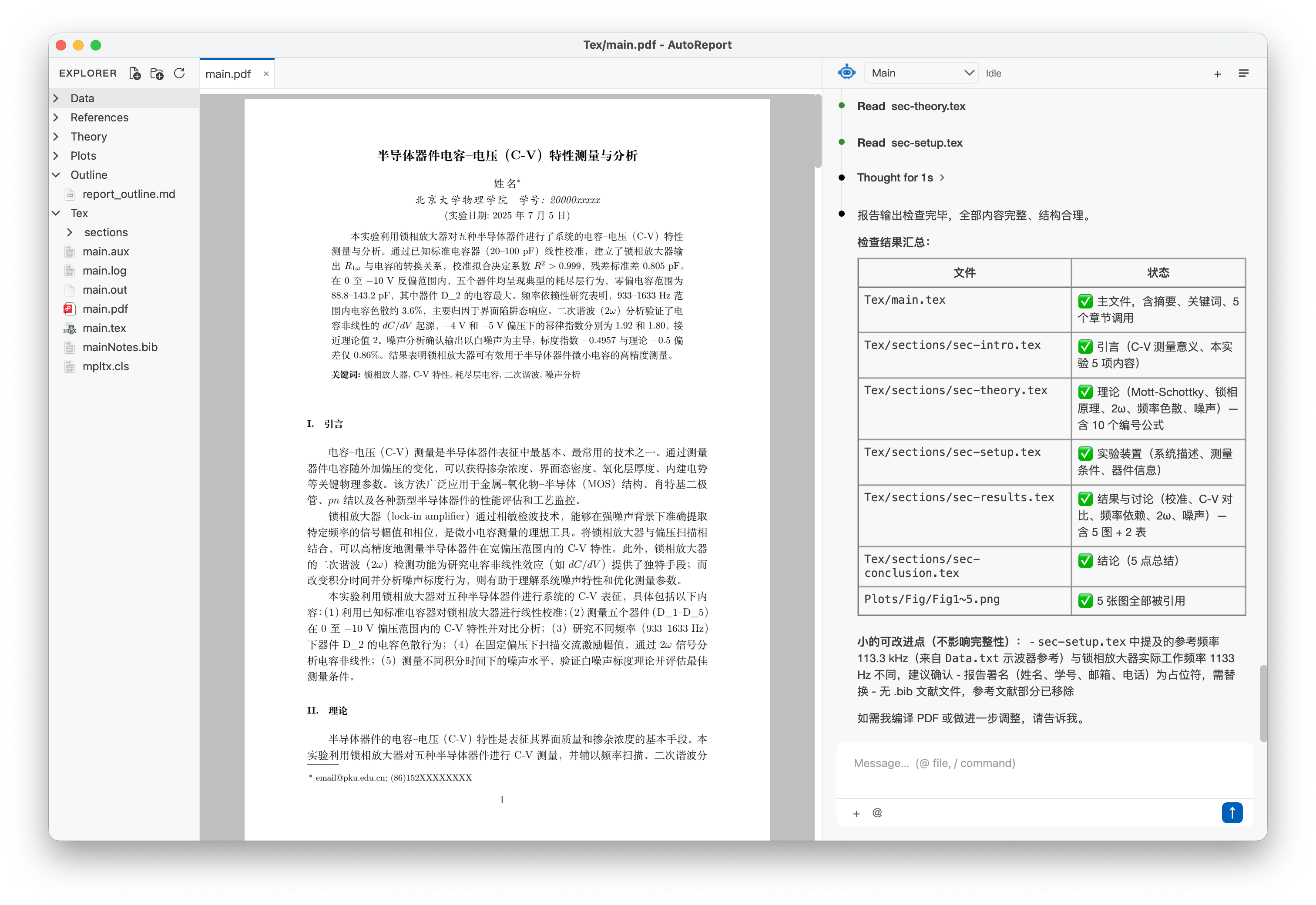Expand the Theory folder
This screenshot has height=905, width=1316.
click(56, 137)
